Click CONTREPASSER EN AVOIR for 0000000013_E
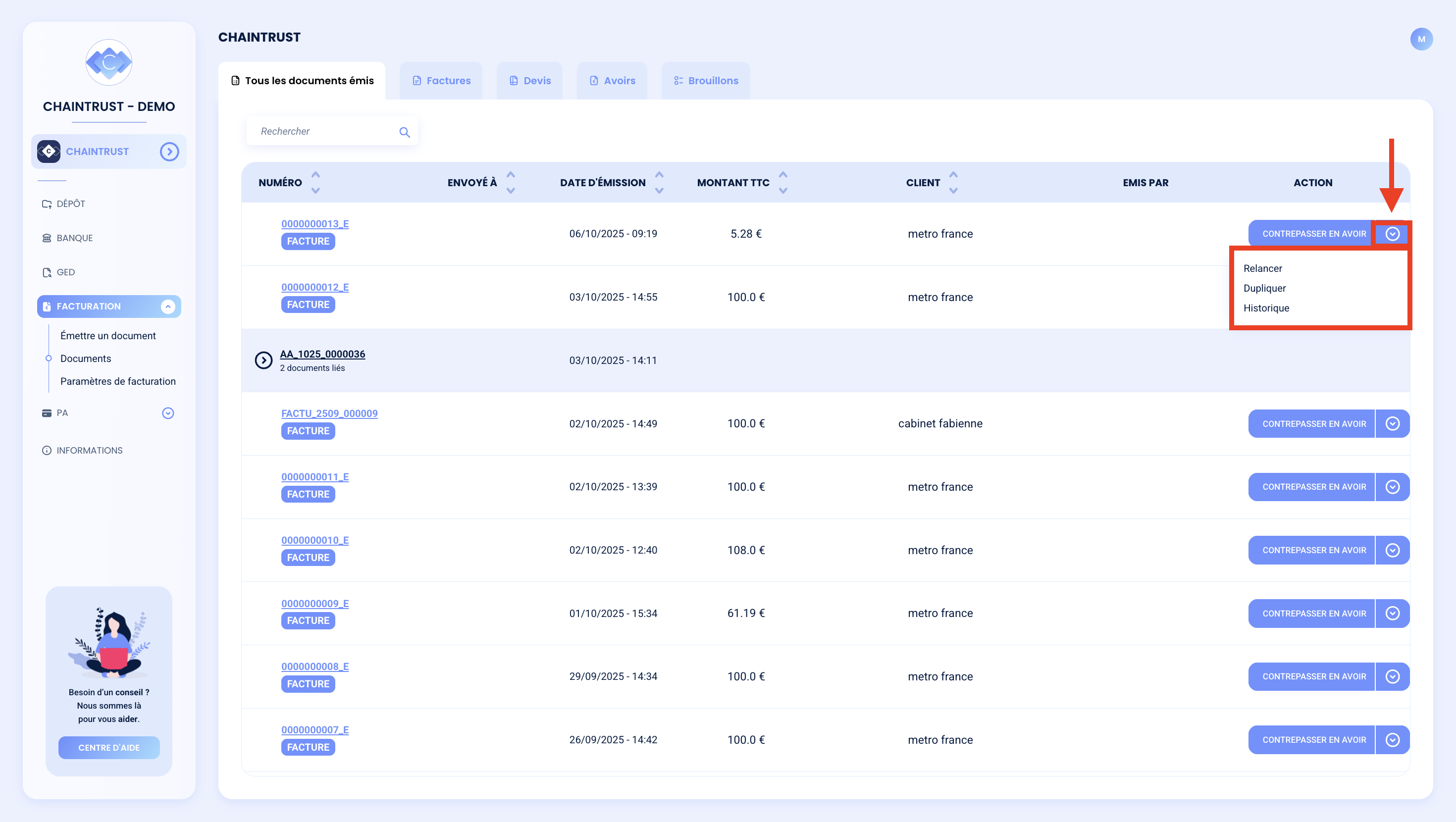1456x822 pixels. click(x=1312, y=234)
